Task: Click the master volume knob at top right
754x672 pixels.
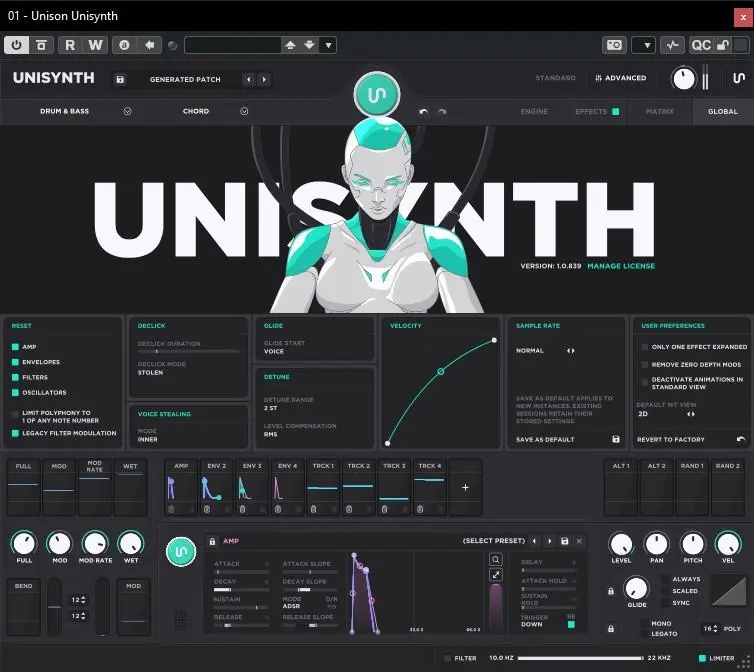Action: click(683, 79)
